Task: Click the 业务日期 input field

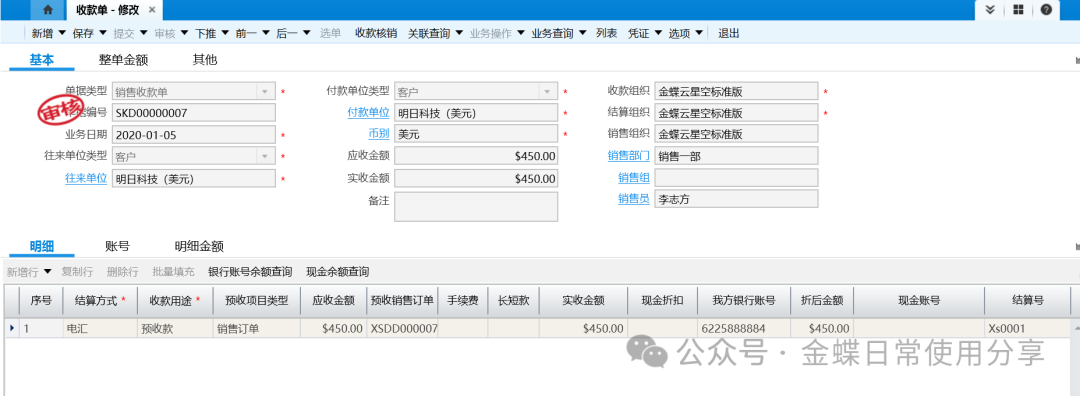Action: tap(194, 135)
